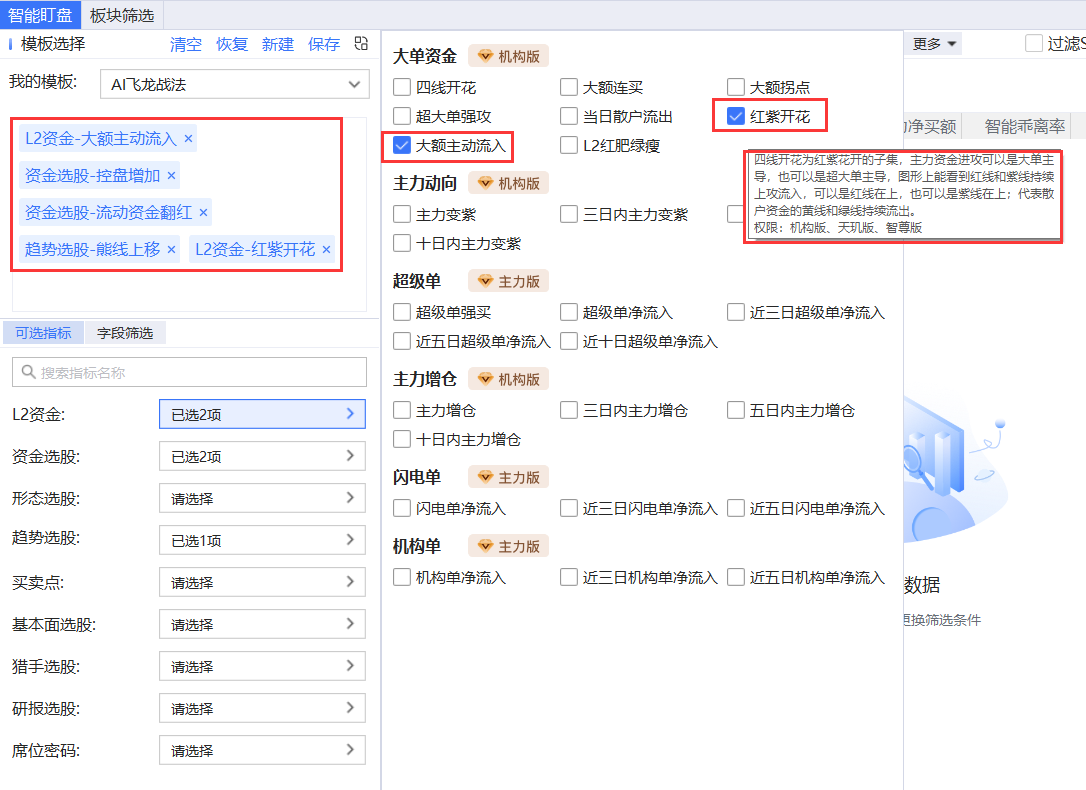Enable the 大额拐点 checkbox
The width and height of the screenshot is (1086, 790).
click(x=736, y=87)
